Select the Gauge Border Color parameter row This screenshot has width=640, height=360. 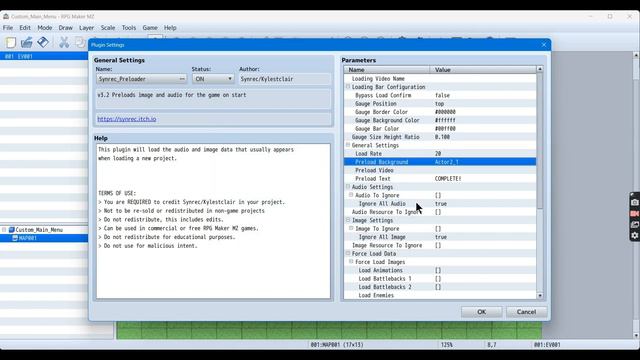click(x=440, y=112)
